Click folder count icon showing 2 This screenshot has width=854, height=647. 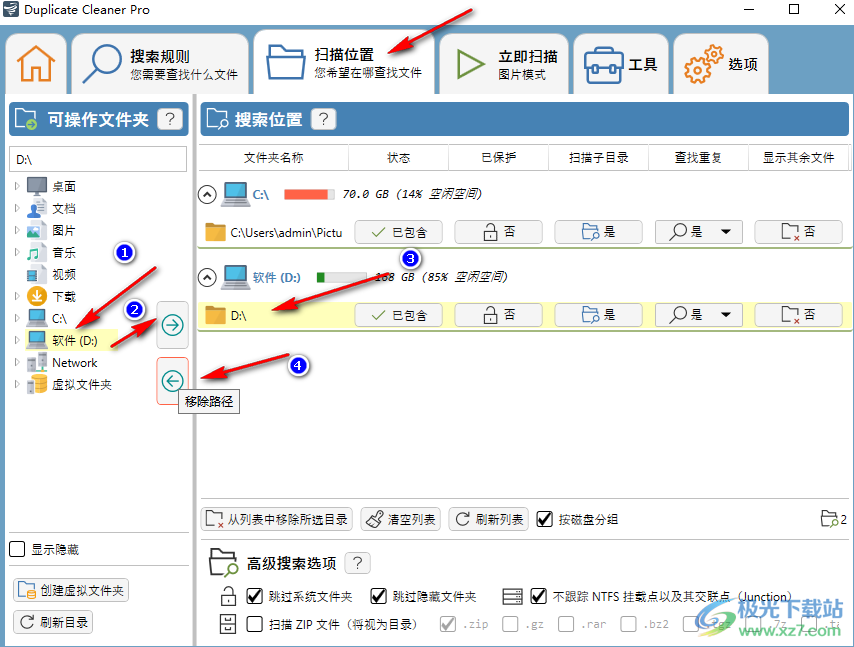833,519
